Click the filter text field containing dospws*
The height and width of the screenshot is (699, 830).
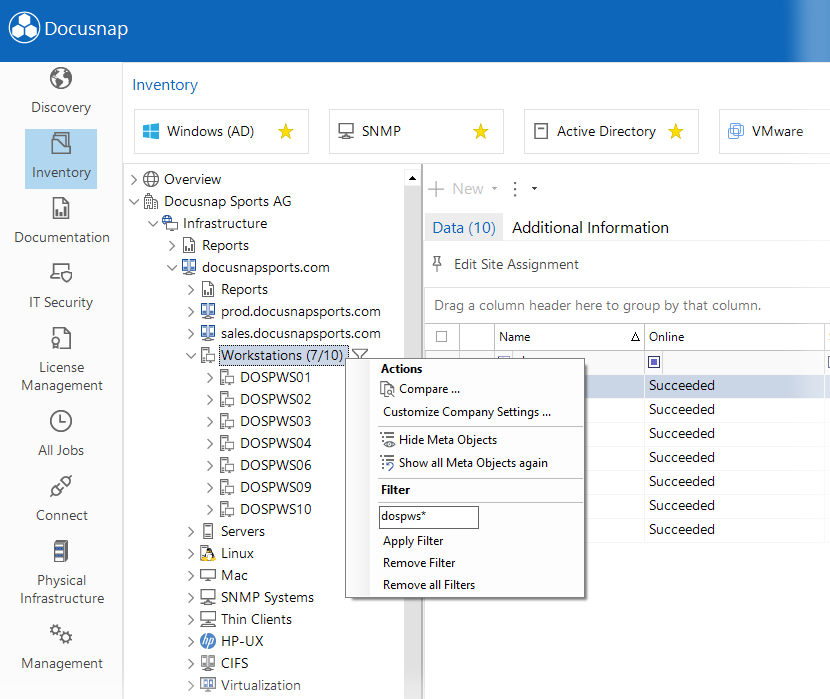429,517
